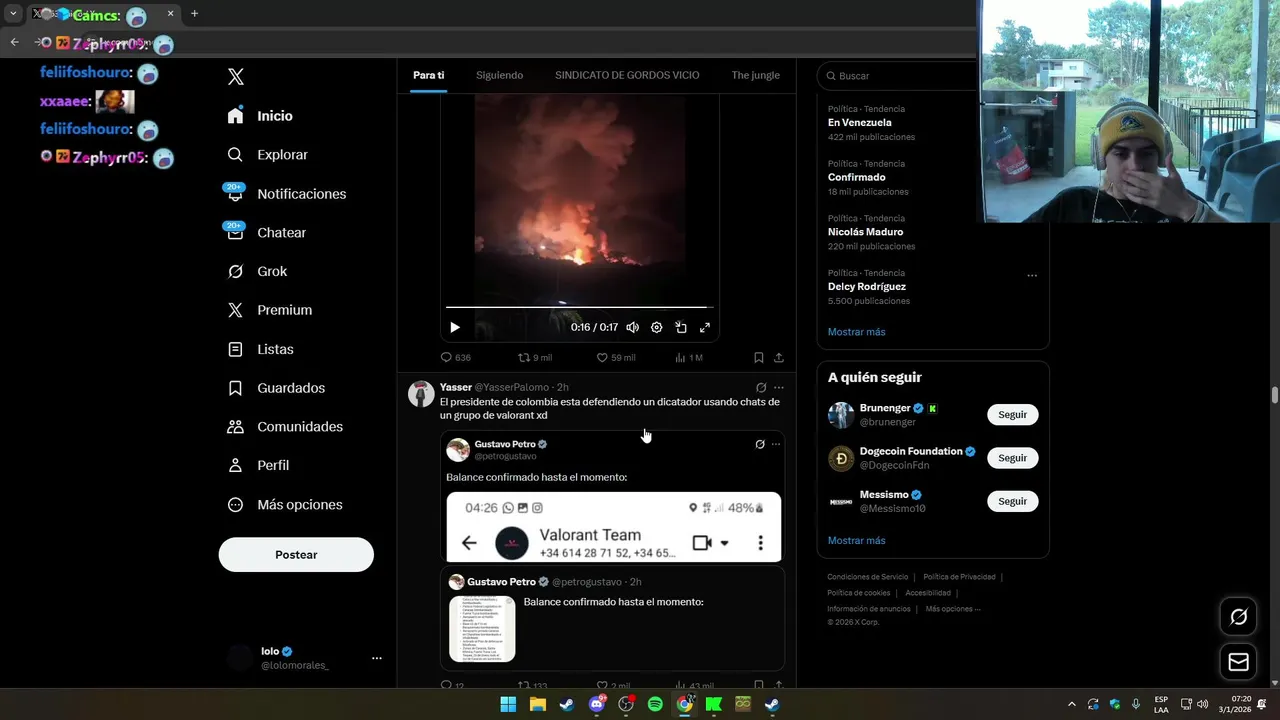Click the page vertical scrollbar thumb
The height and width of the screenshot is (720, 1280).
1274,395
